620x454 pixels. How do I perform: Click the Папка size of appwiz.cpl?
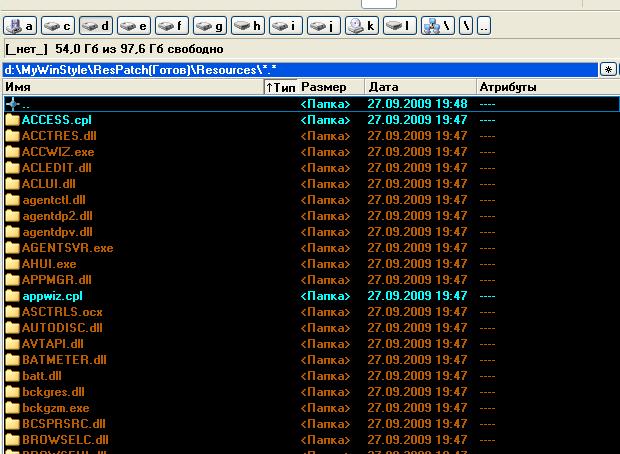(x=325, y=296)
